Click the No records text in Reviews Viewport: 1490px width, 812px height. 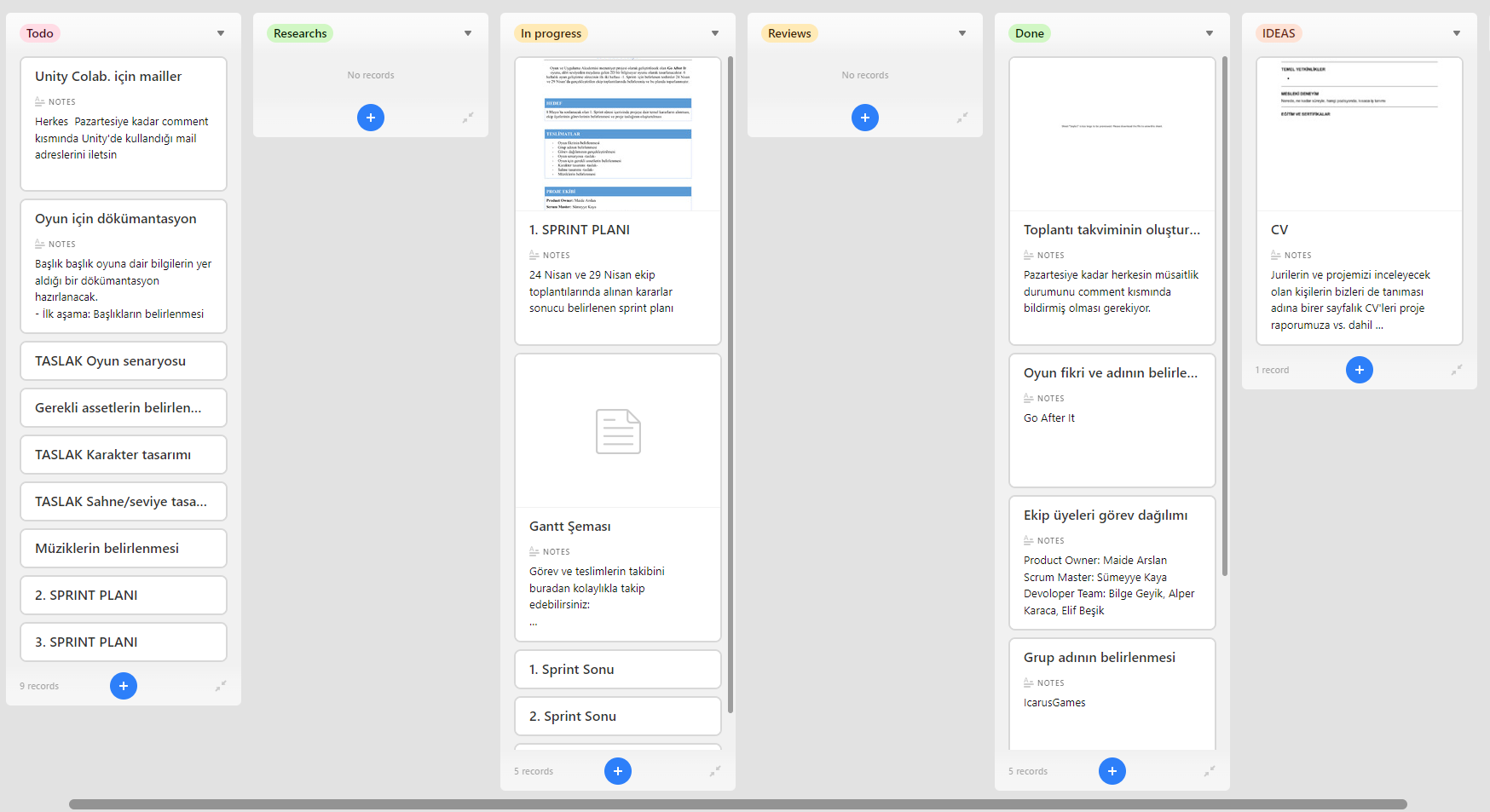[x=865, y=75]
